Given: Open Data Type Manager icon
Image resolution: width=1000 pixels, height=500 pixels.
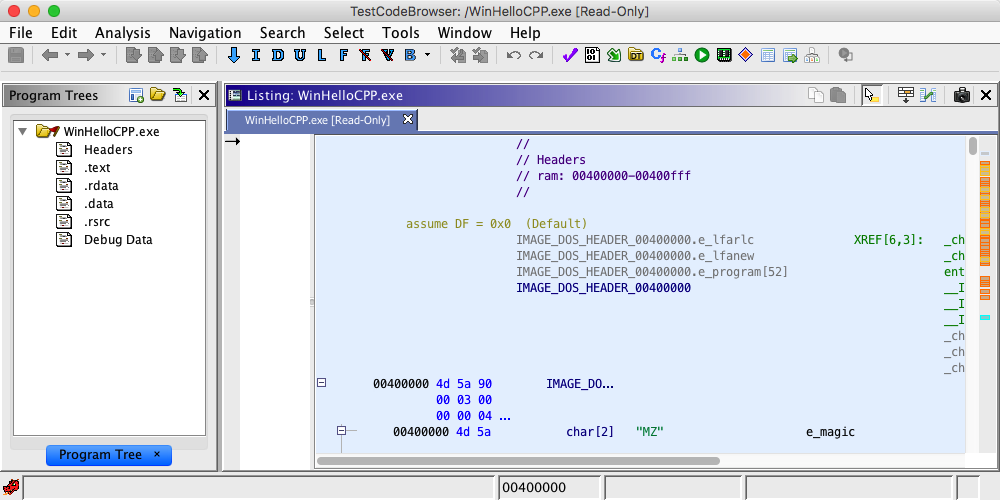Looking at the screenshot, I should (636, 55).
